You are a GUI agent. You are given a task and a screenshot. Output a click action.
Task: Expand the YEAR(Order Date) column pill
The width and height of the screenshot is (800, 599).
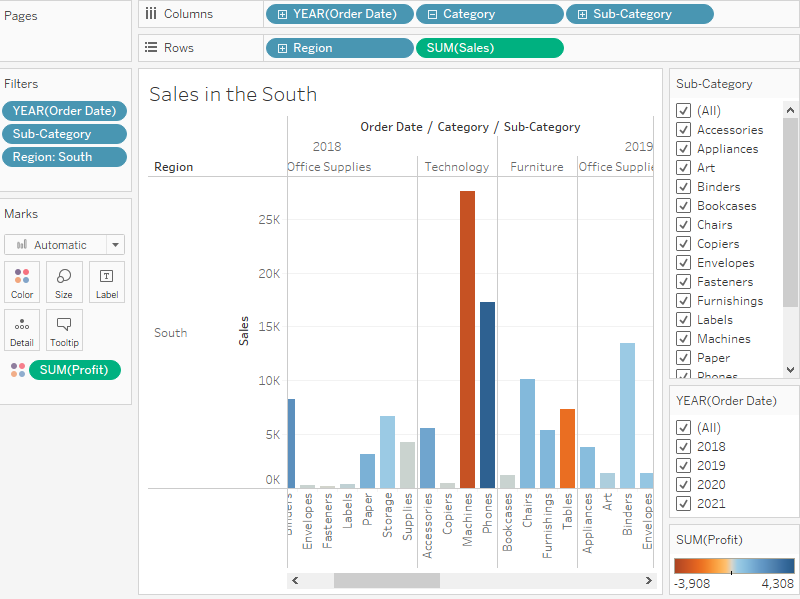282,14
